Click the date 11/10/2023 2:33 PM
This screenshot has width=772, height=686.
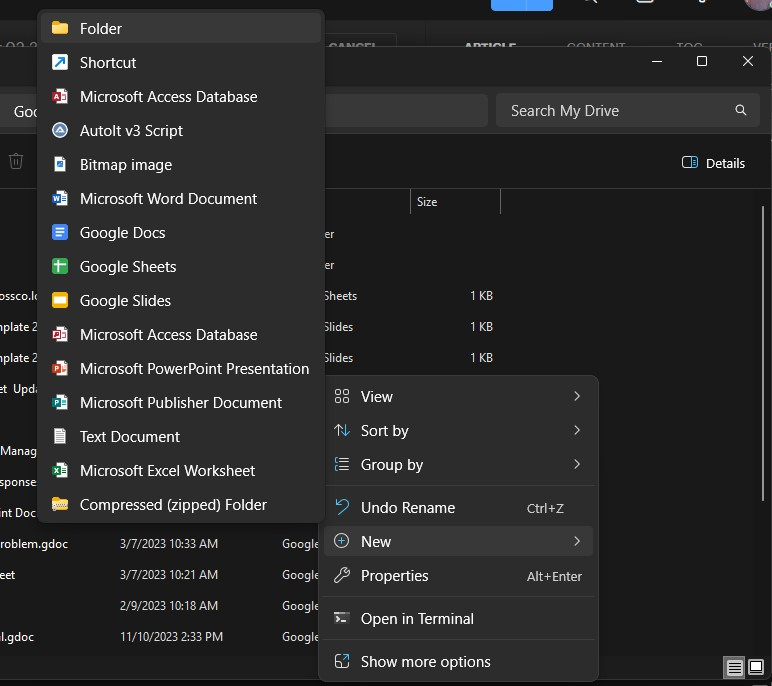tap(171, 636)
